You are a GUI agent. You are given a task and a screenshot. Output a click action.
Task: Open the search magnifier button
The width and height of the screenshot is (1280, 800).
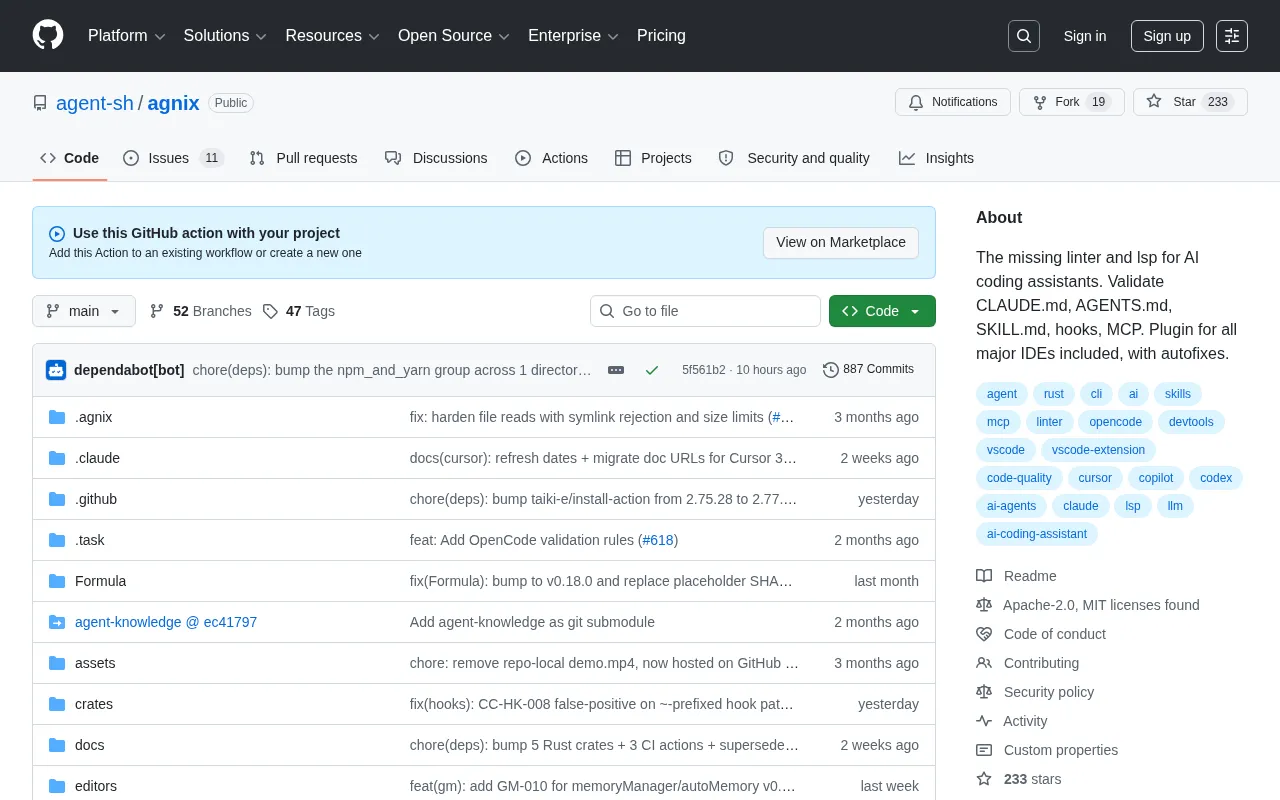(1024, 36)
